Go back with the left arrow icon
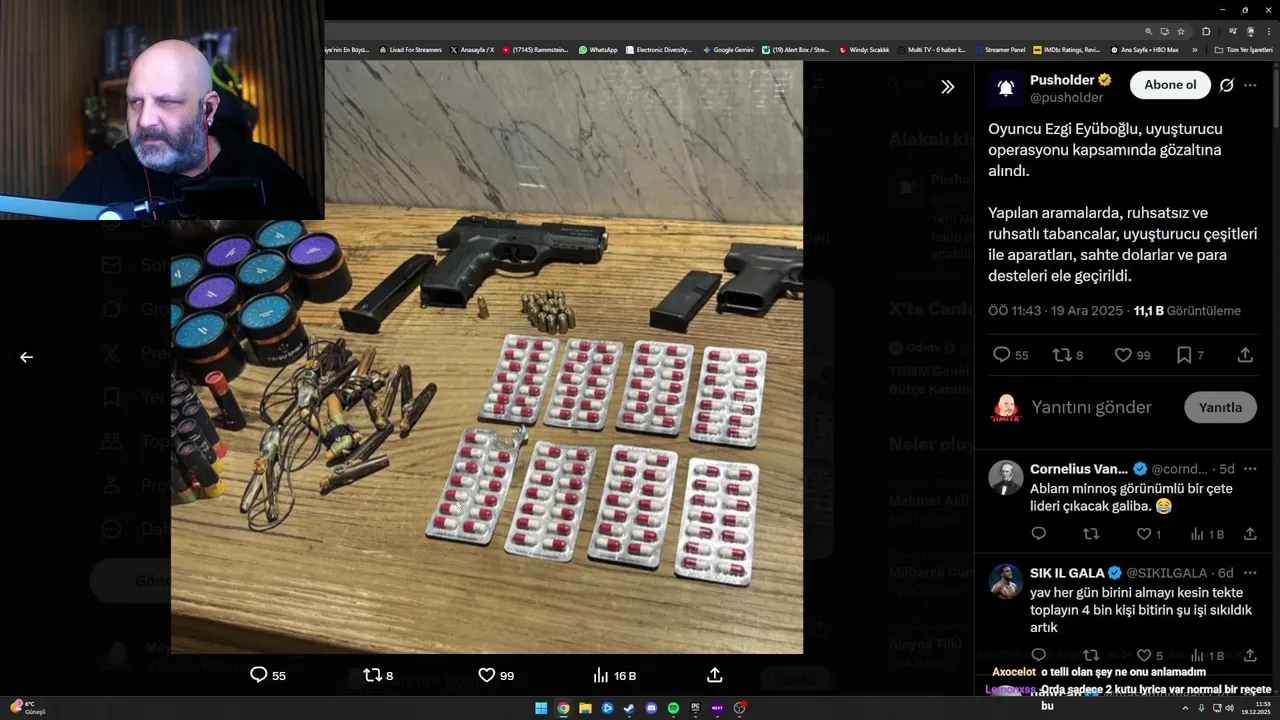Viewport: 1280px width, 720px height. (27, 357)
